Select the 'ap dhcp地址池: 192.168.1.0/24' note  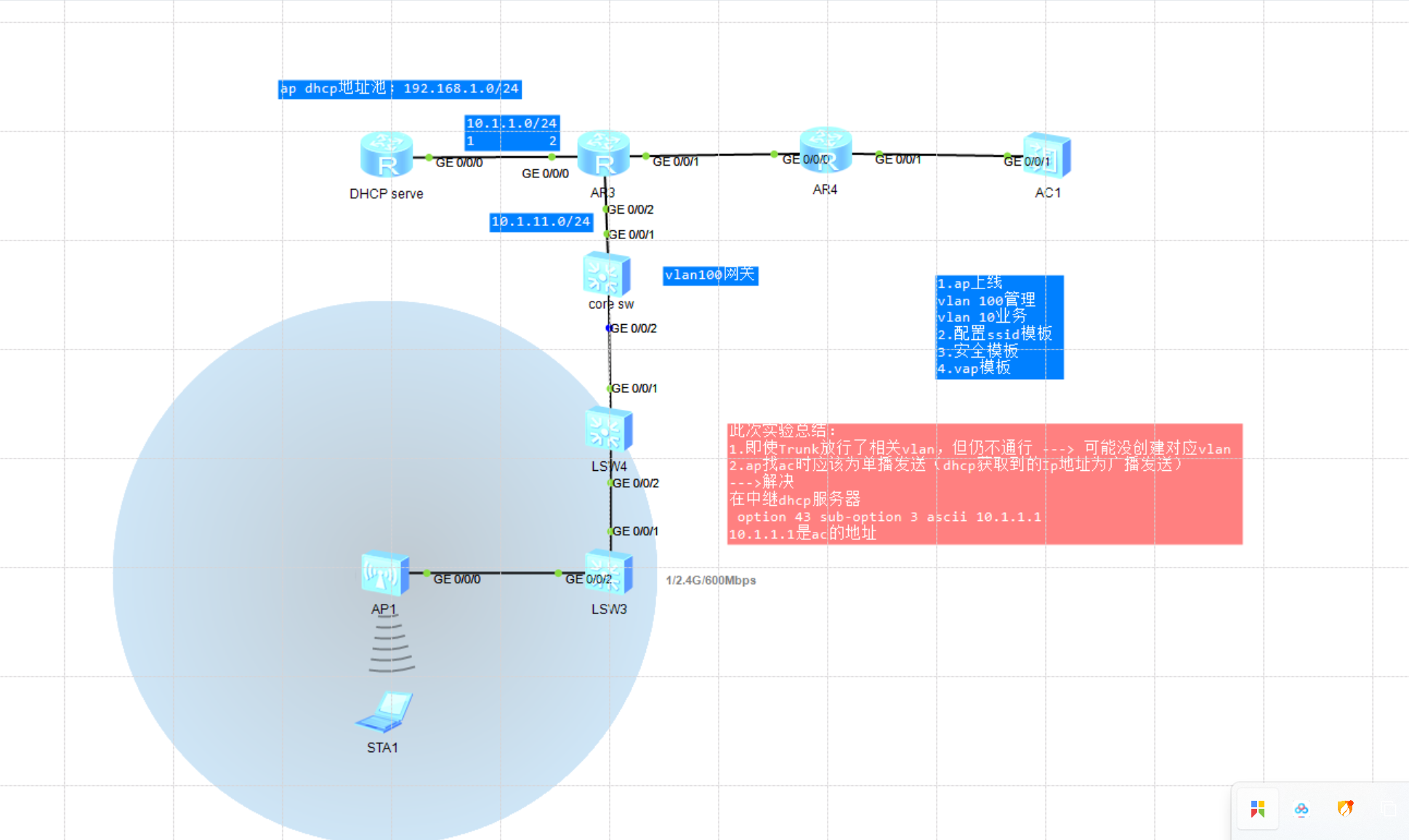(x=400, y=89)
